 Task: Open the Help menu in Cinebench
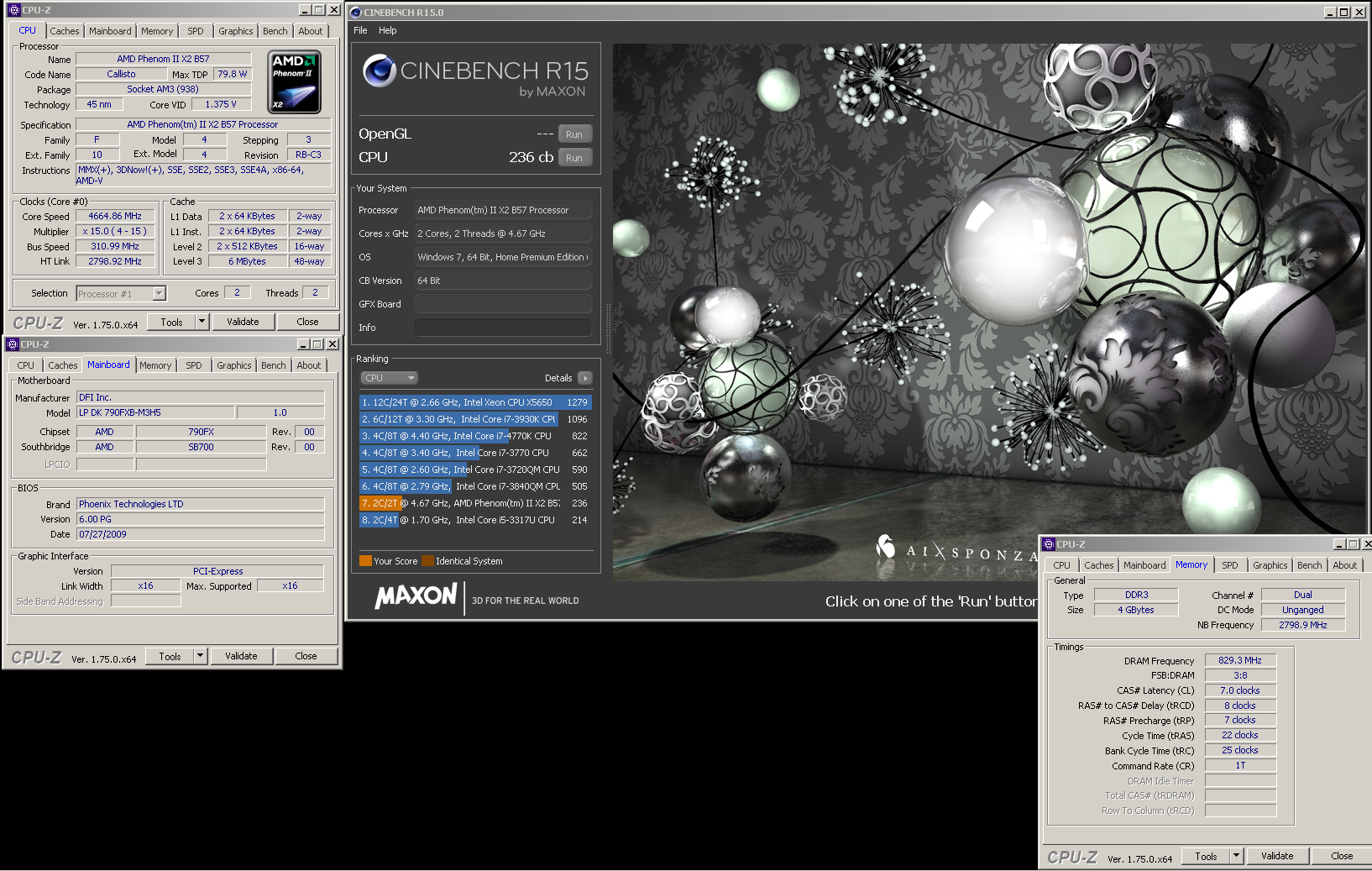[x=387, y=30]
